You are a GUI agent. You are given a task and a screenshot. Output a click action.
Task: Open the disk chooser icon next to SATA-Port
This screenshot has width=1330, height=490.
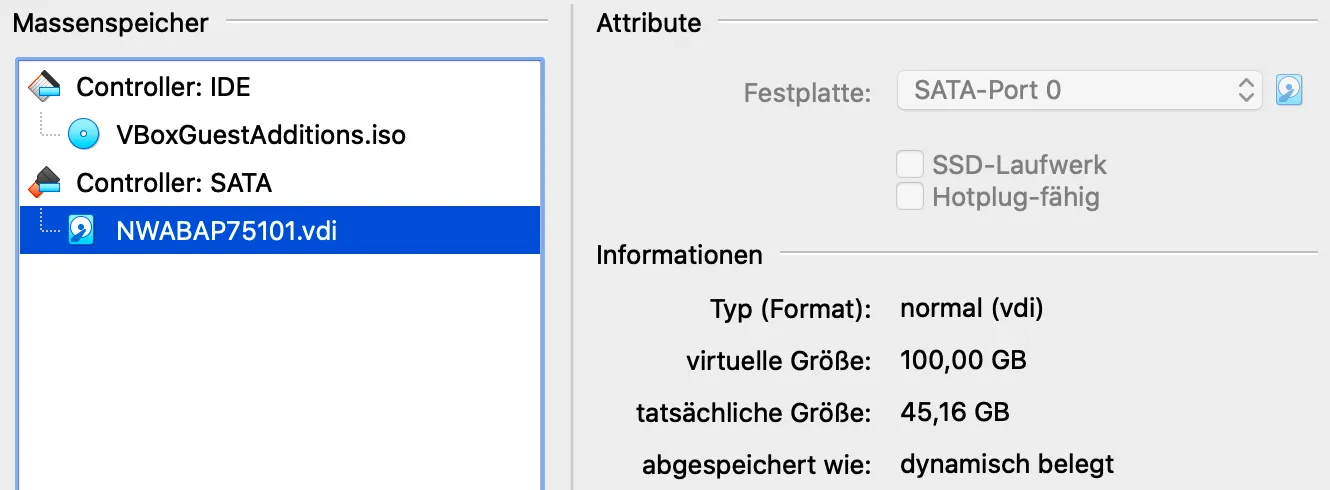click(x=1289, y=91)
